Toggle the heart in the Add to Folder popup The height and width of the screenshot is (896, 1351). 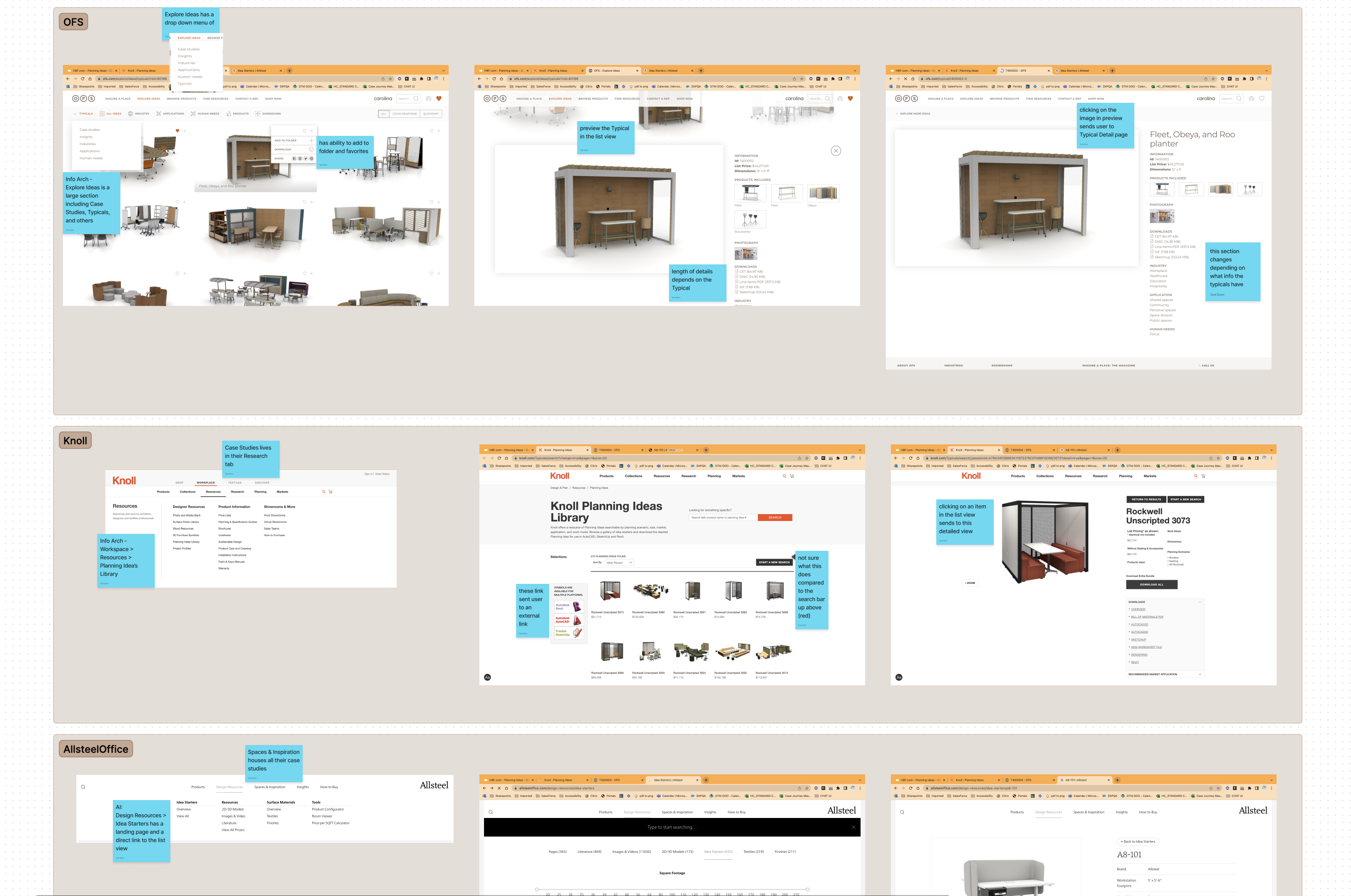click(304, 131)
